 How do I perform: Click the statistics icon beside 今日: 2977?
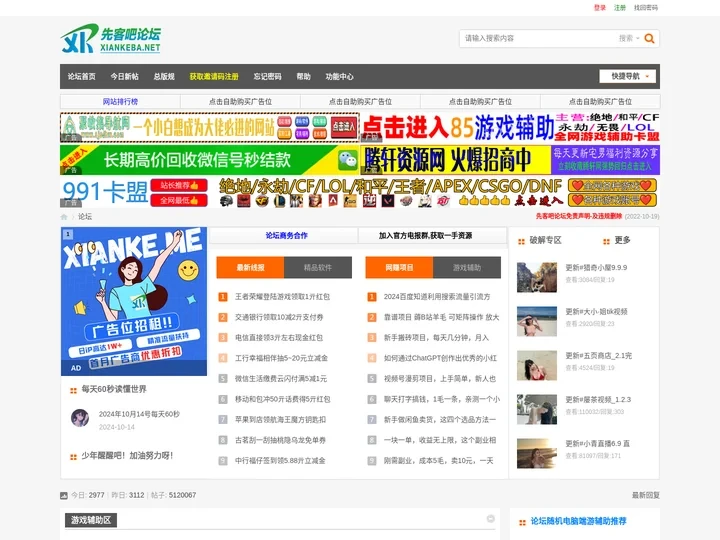tap(64, 495)
